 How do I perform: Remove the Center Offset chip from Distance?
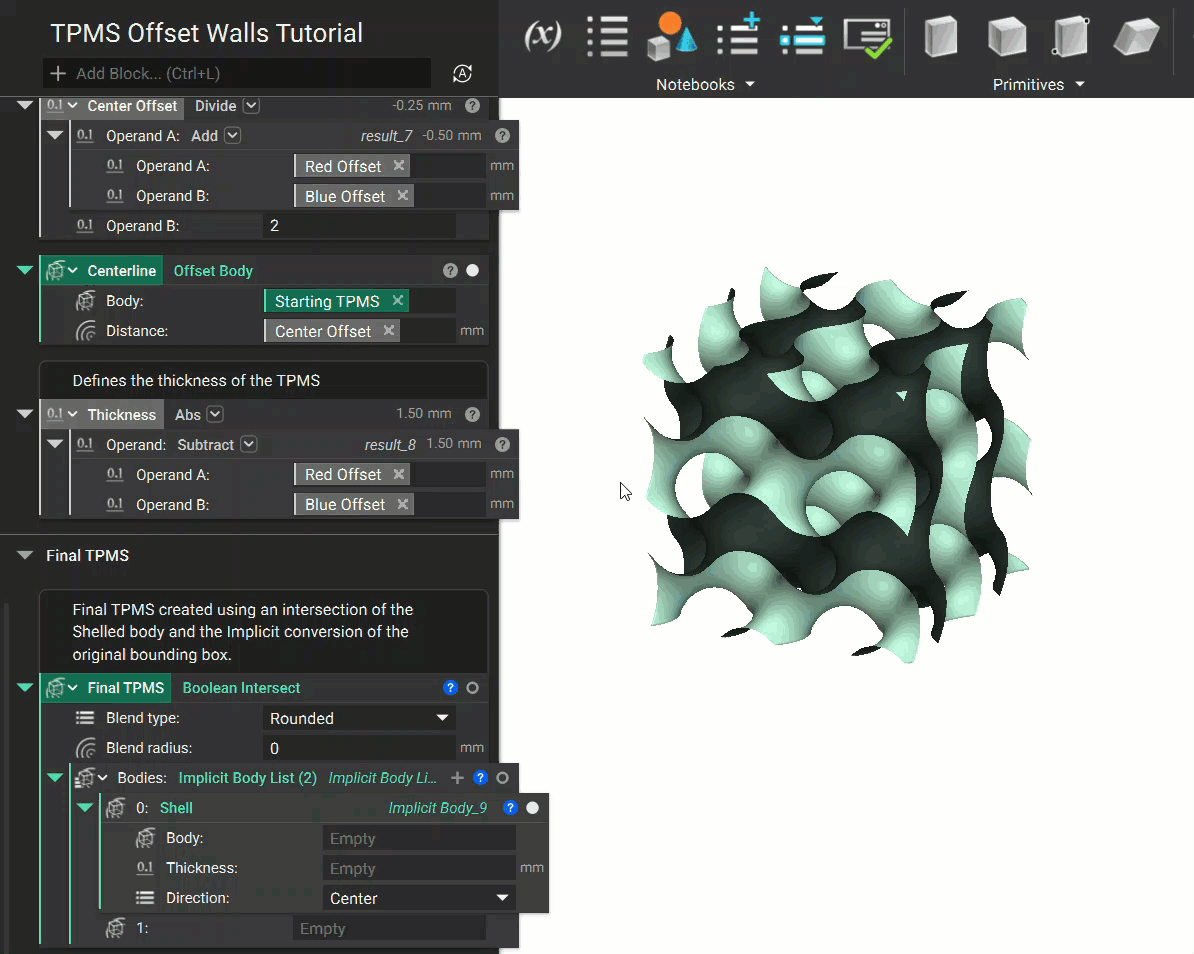[x=389, y=330]
